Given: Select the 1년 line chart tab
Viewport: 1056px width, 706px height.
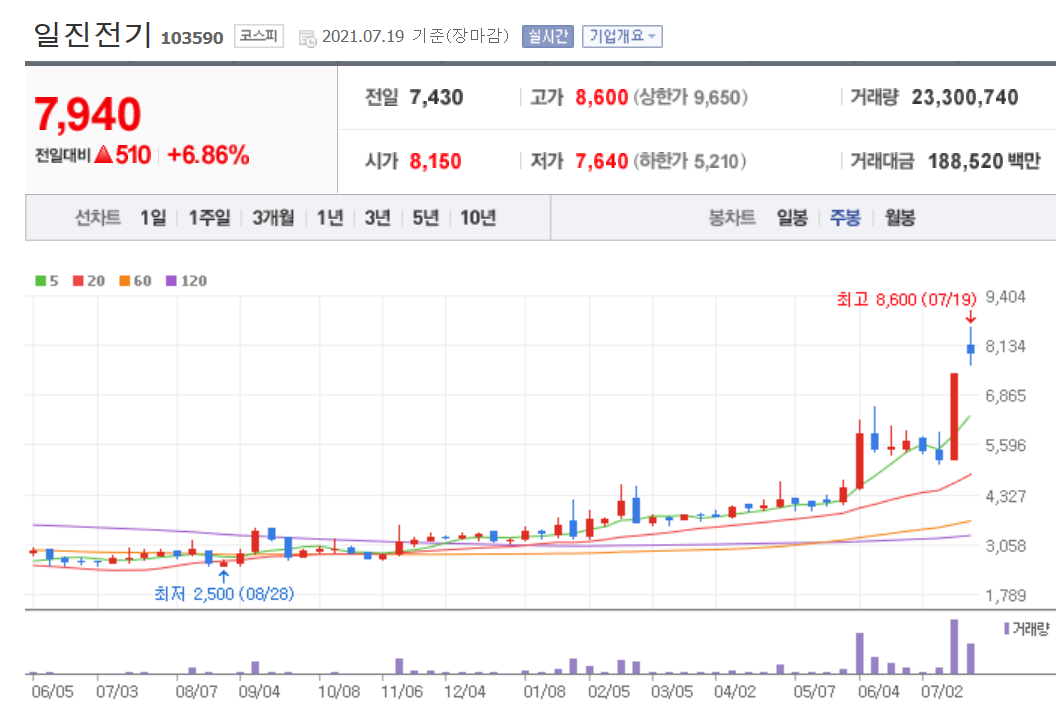Looking at the screenshot, I should pos(330,218).
